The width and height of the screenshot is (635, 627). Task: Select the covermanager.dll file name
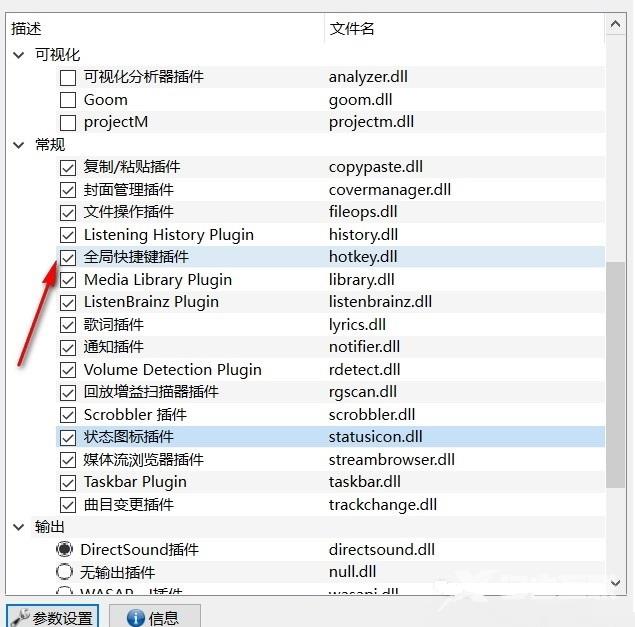point(390,190)
